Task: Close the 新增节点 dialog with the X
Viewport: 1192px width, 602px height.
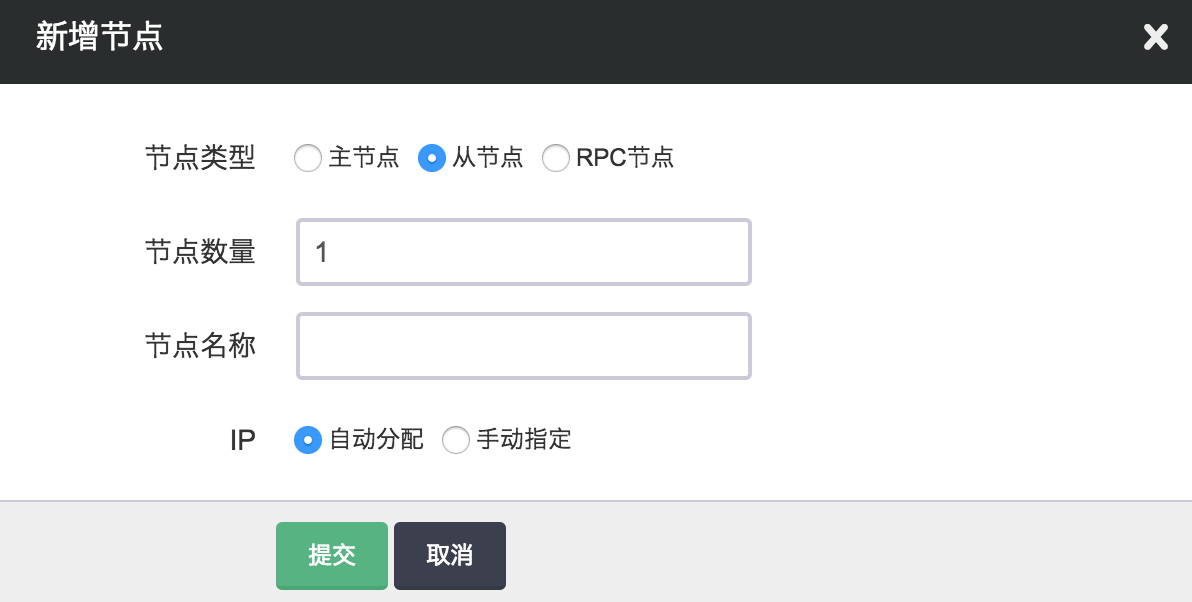Action: (1156, 38)
